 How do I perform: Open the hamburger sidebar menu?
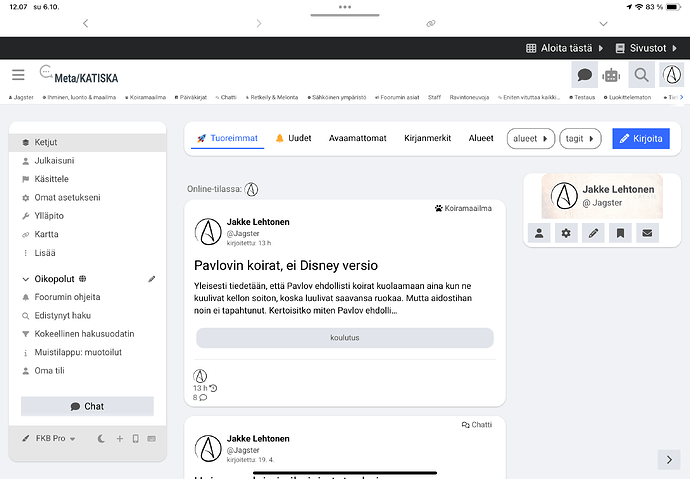(x=18, y=75)
